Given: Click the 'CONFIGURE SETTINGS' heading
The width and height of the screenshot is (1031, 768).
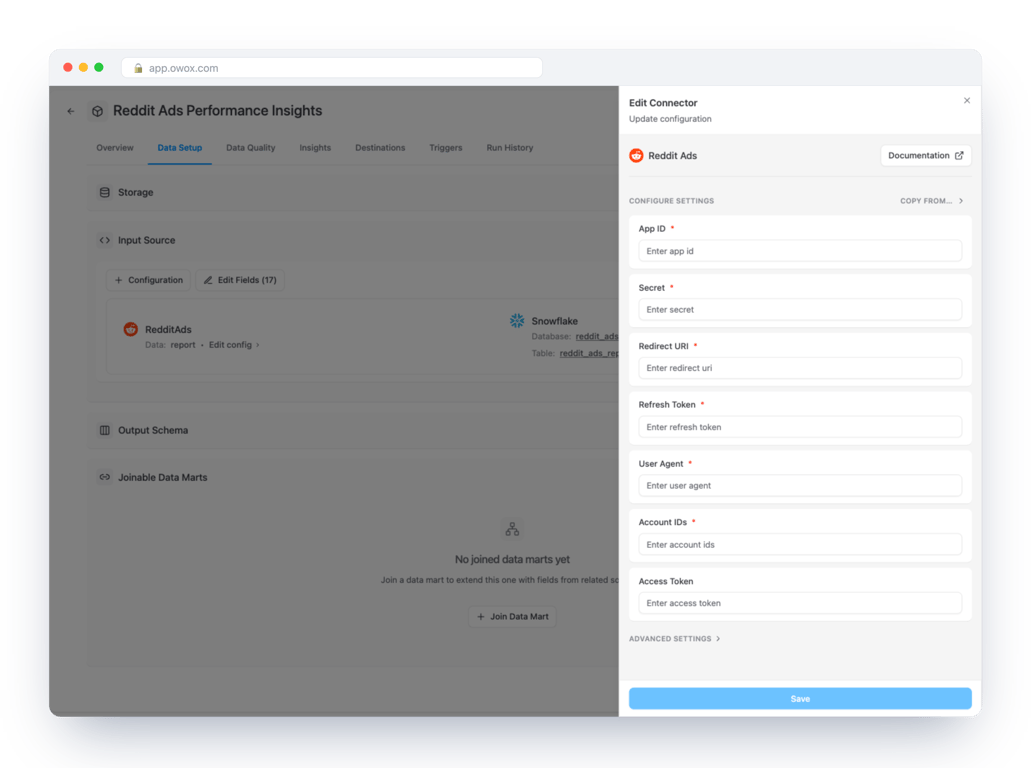Looking at the screenshot, I should (x=671, y=201).
